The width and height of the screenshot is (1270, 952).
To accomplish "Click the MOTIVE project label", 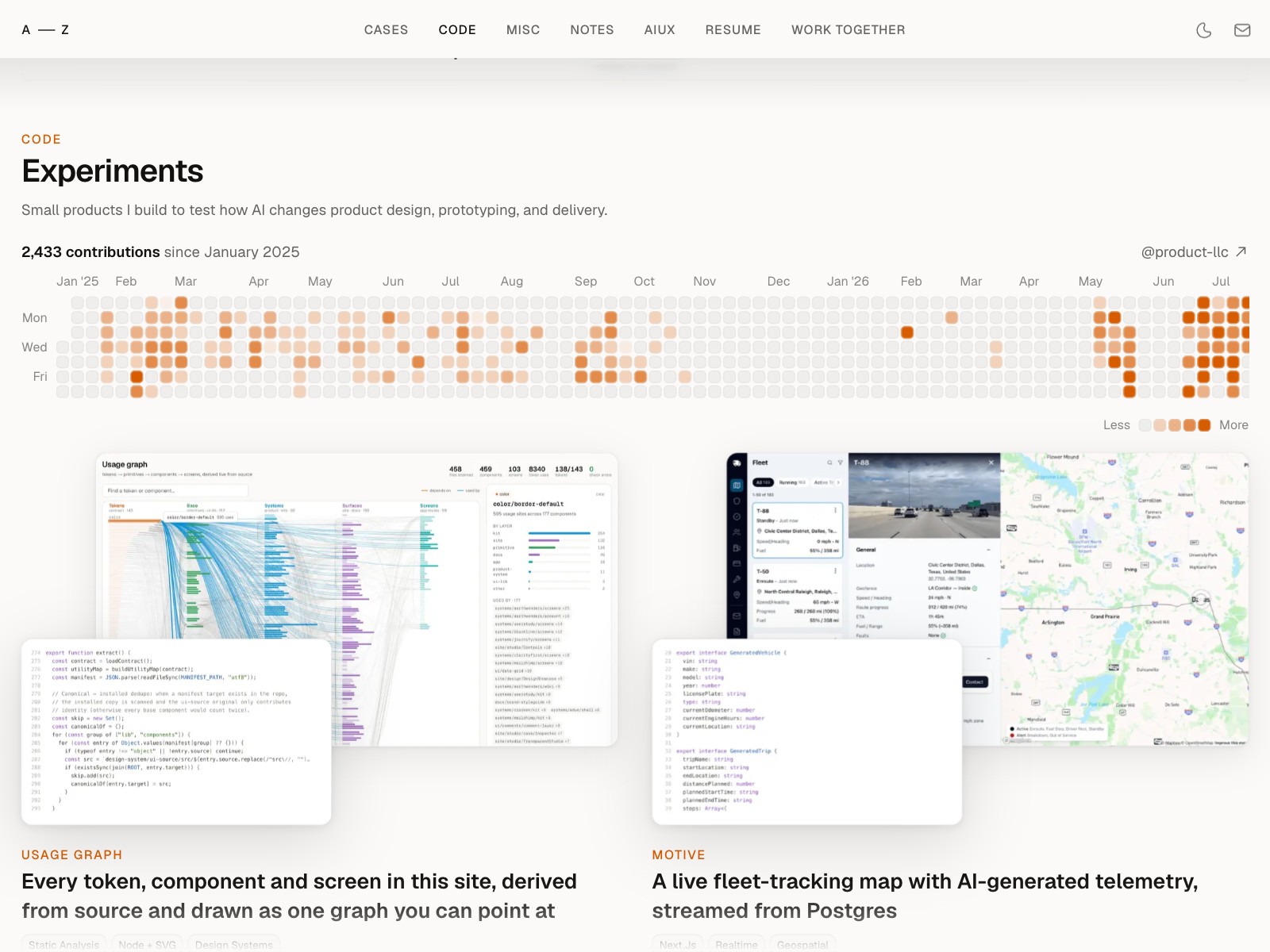I will (x=679, y=855).
